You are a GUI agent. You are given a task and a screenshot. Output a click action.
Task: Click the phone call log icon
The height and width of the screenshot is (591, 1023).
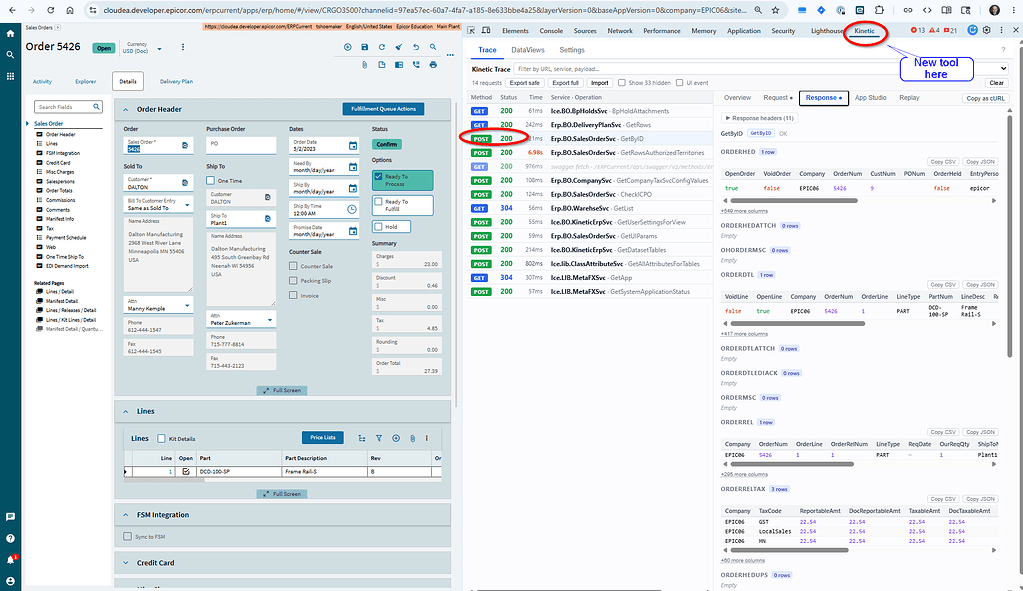pos(416,65)
